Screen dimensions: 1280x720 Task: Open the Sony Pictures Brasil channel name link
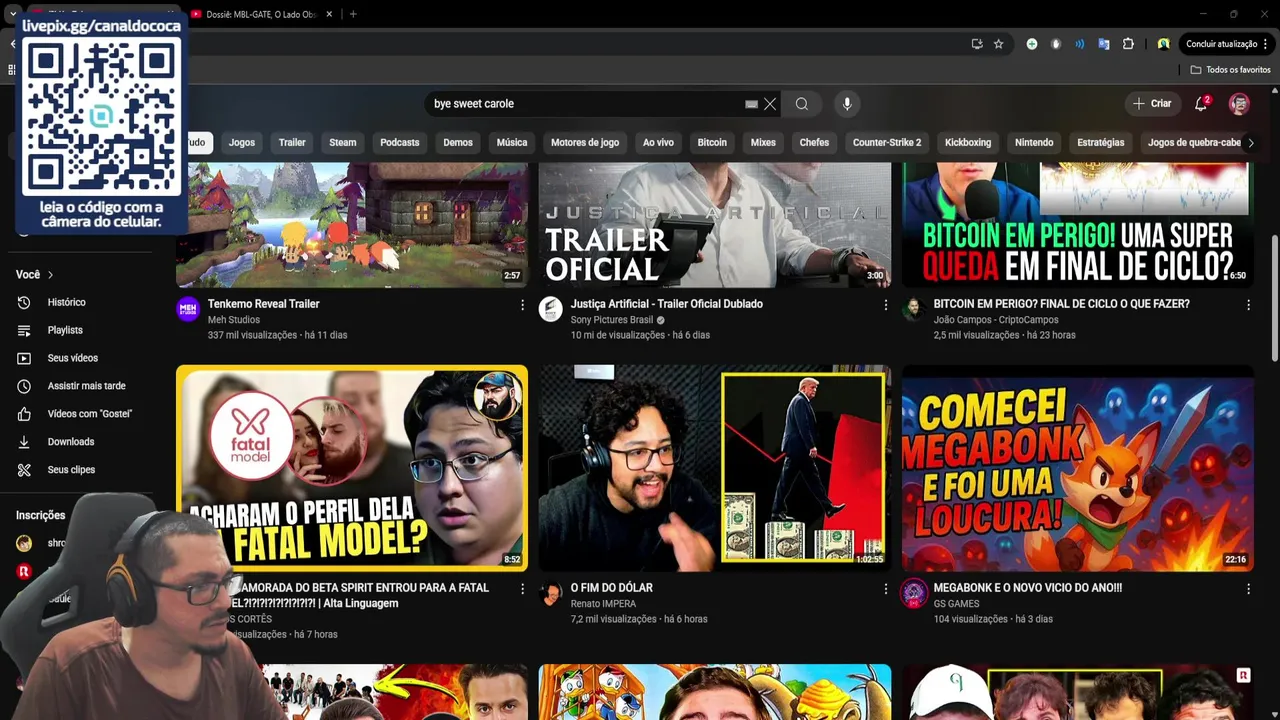pyautogui.click(x=612, y=320)
